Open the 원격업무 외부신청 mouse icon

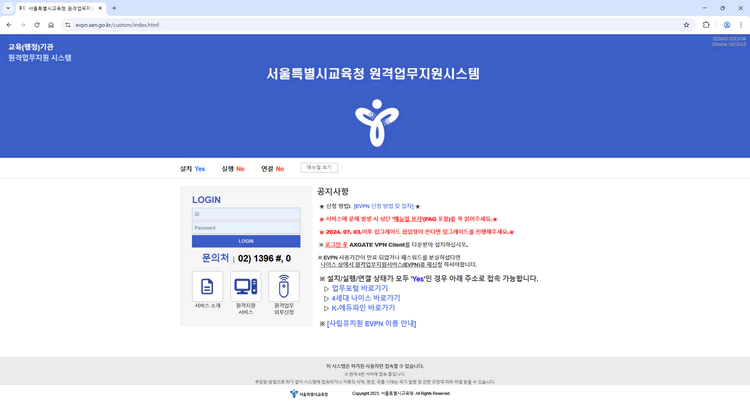pyautogui.click(x=284, y=286)
